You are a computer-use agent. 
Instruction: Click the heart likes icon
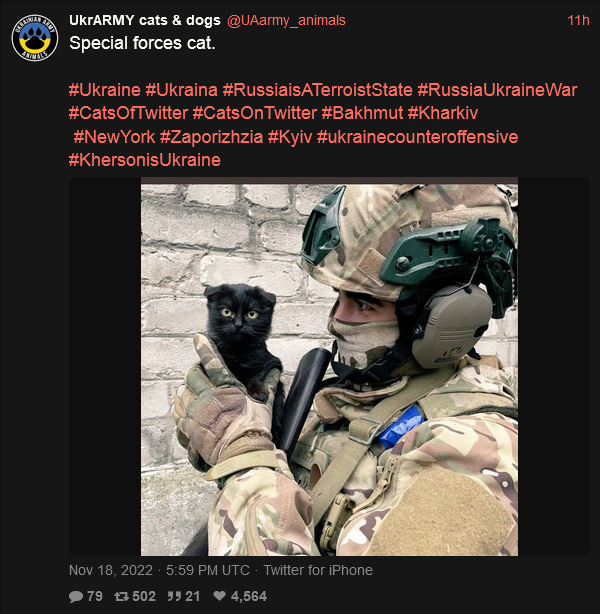coord(220,596)
